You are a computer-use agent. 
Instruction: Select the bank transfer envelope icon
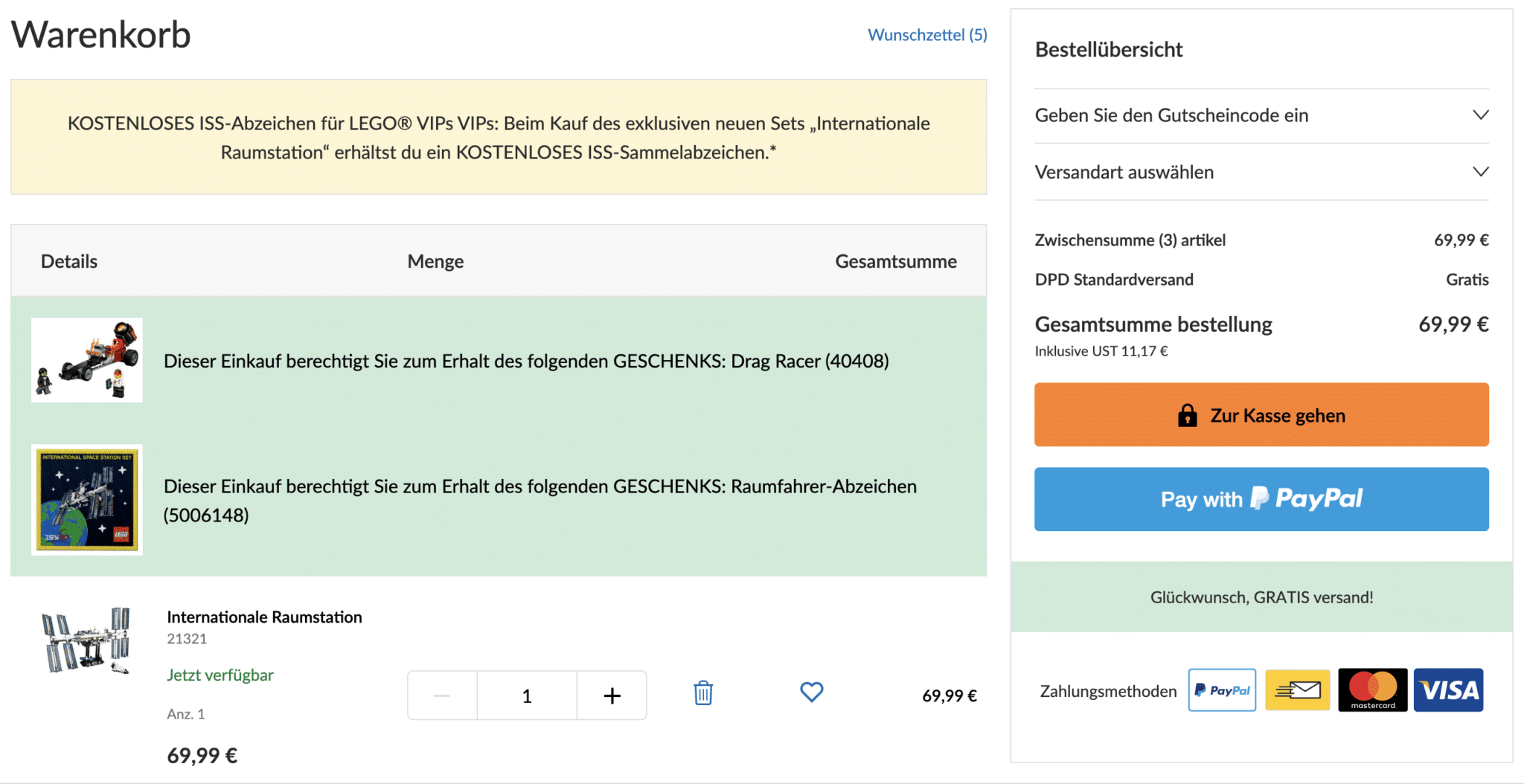pyautogui.click(x=1297, y=690)
